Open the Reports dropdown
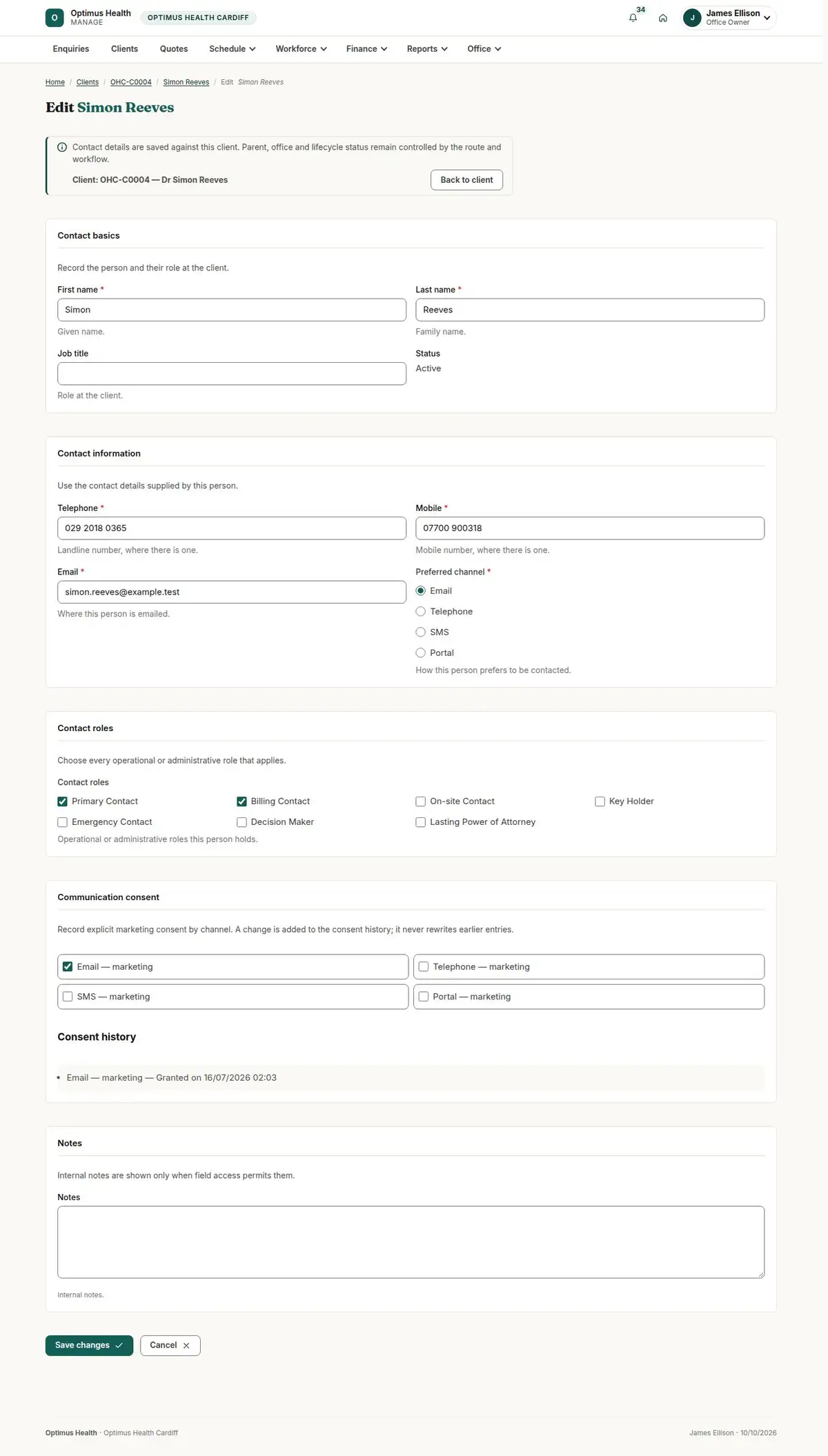828x1456 pixels. pos(427,49)
